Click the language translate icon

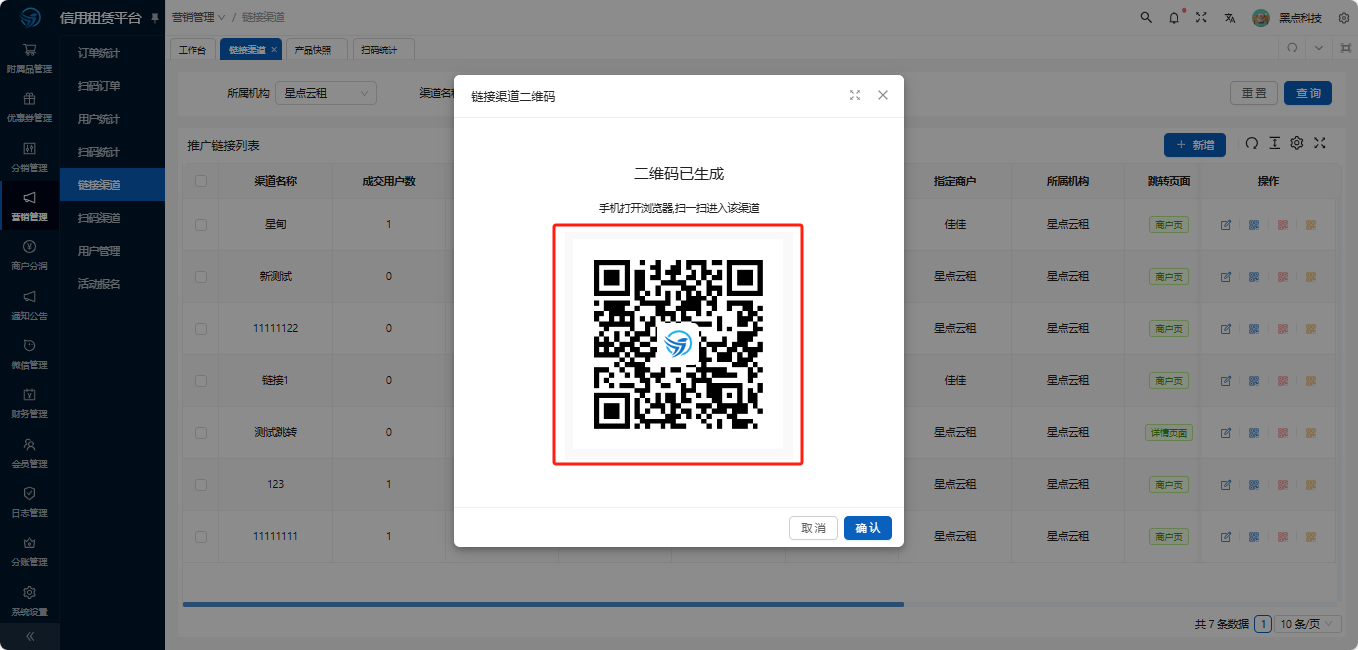[1229, 17]
